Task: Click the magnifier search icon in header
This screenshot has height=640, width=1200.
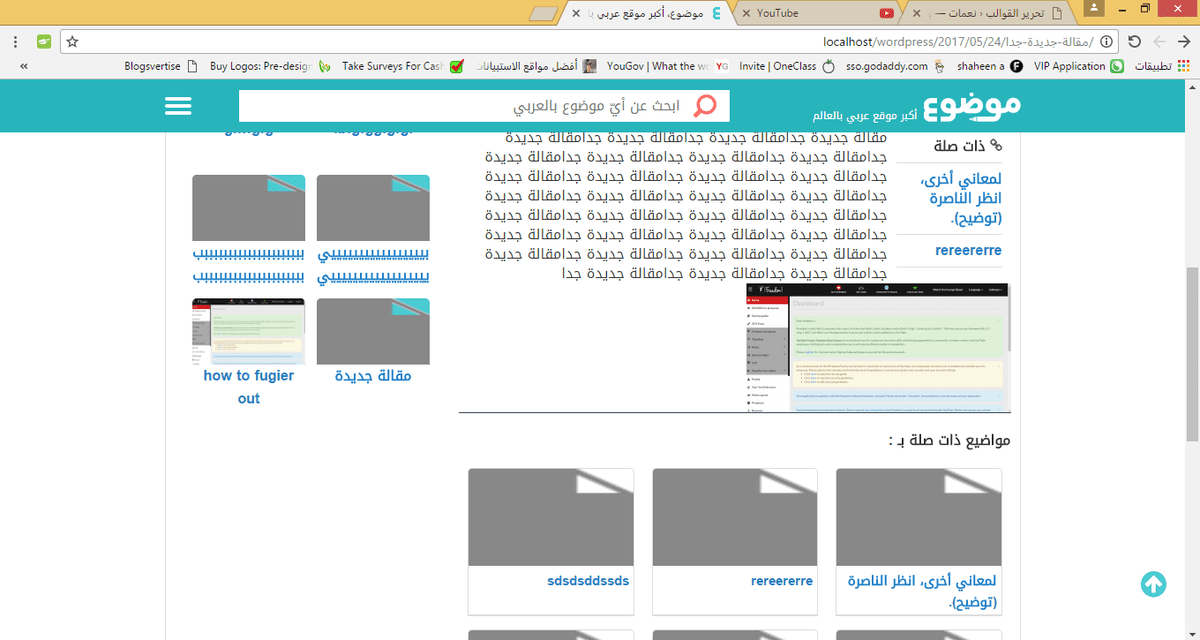Action: 706,106
